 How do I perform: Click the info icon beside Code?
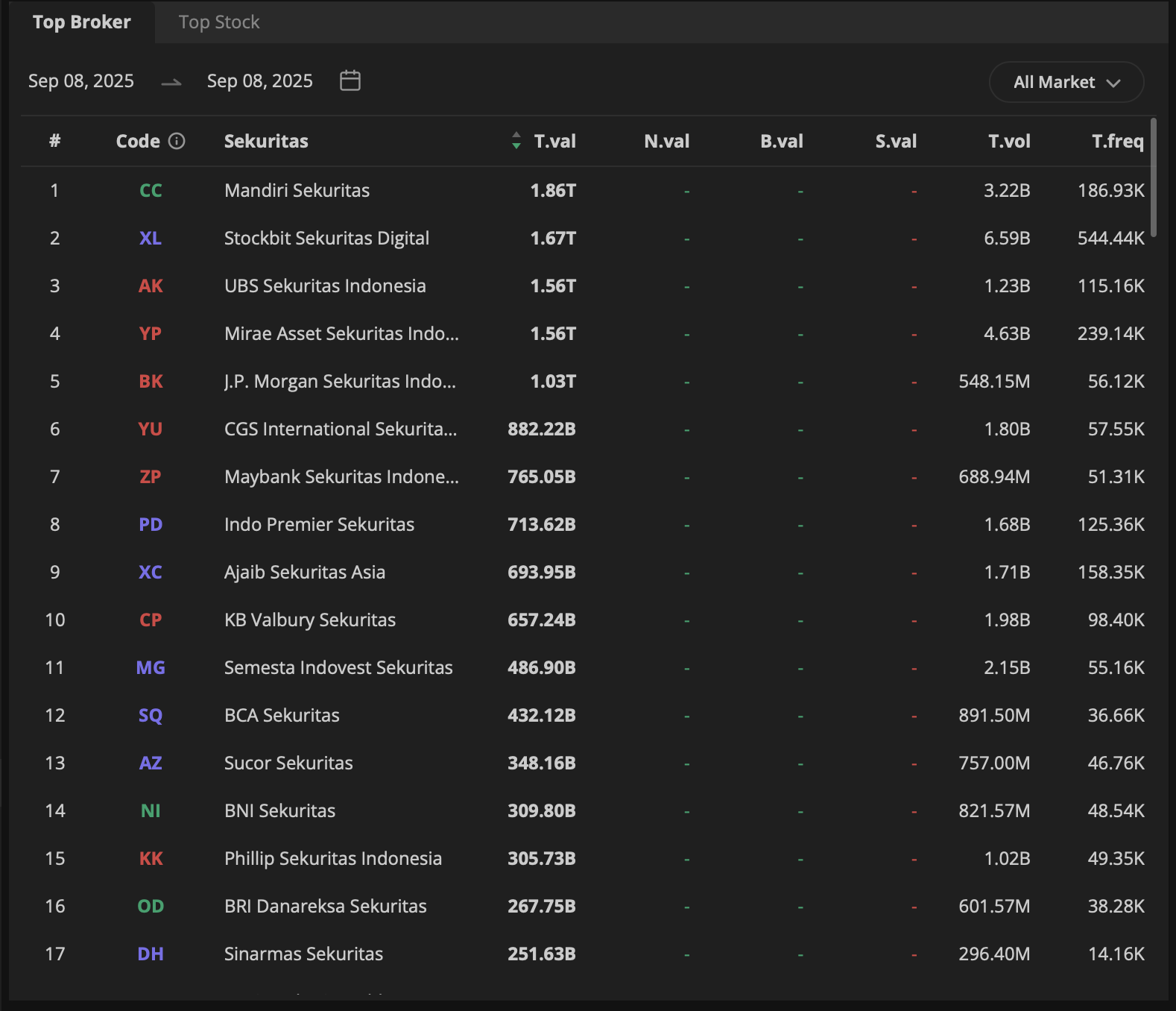[x=177, y=141]
